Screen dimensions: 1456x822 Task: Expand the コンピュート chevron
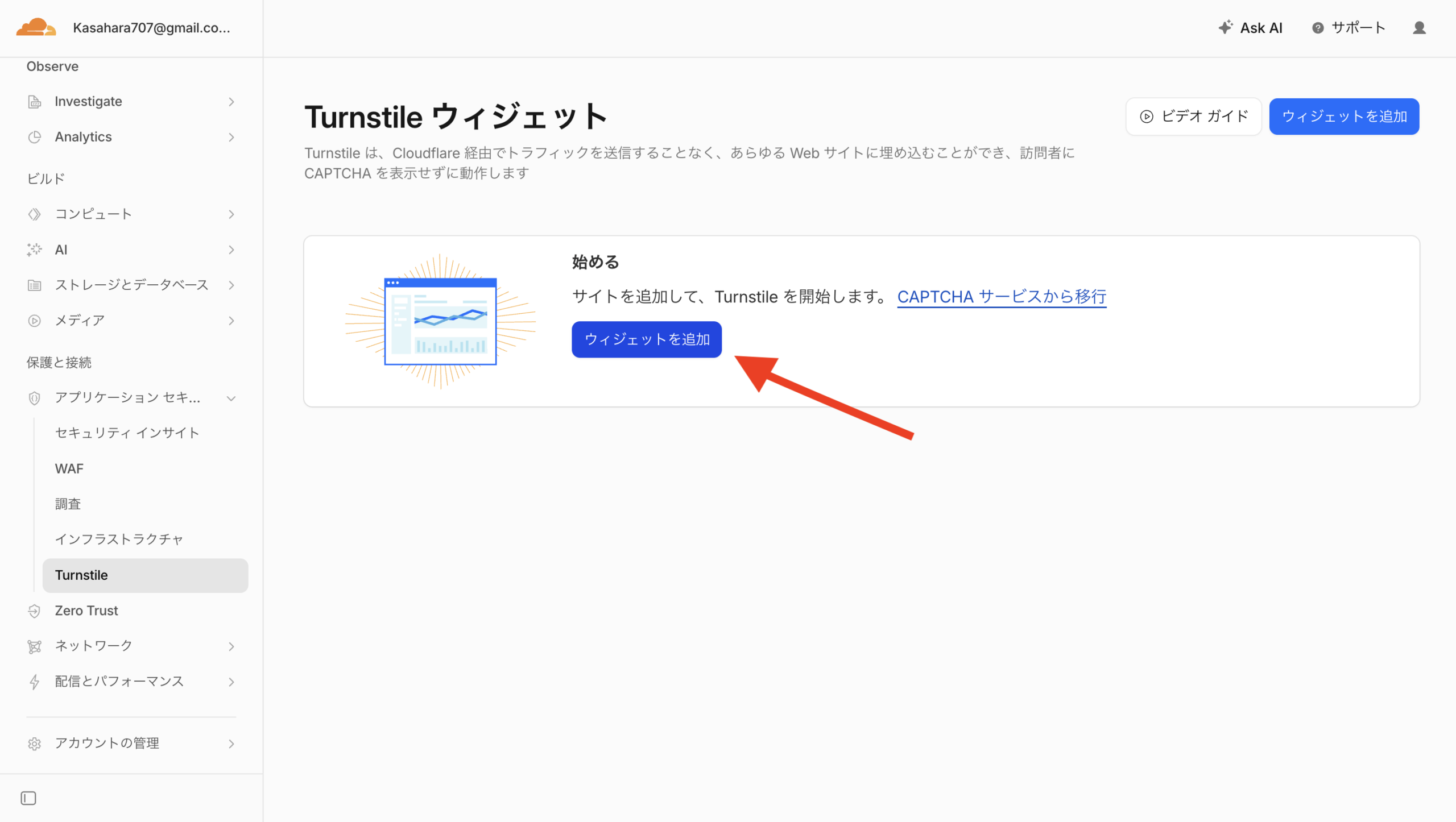click(x=231, y=214)
